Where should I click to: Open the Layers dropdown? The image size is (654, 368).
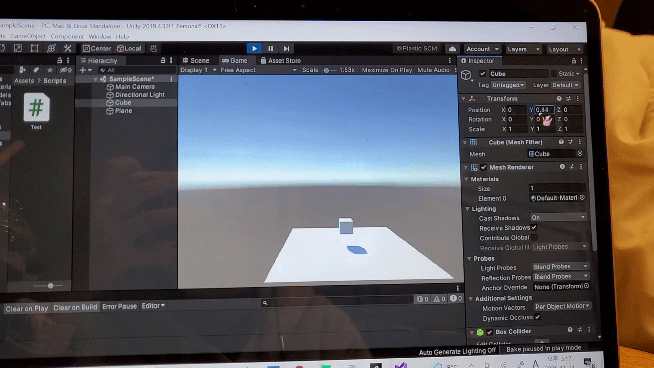tap(523, 49)
